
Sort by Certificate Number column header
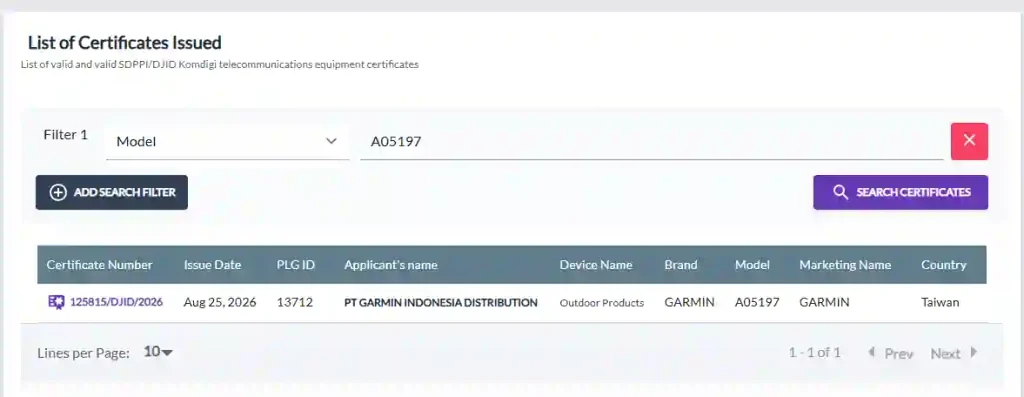tap(99, 265)
